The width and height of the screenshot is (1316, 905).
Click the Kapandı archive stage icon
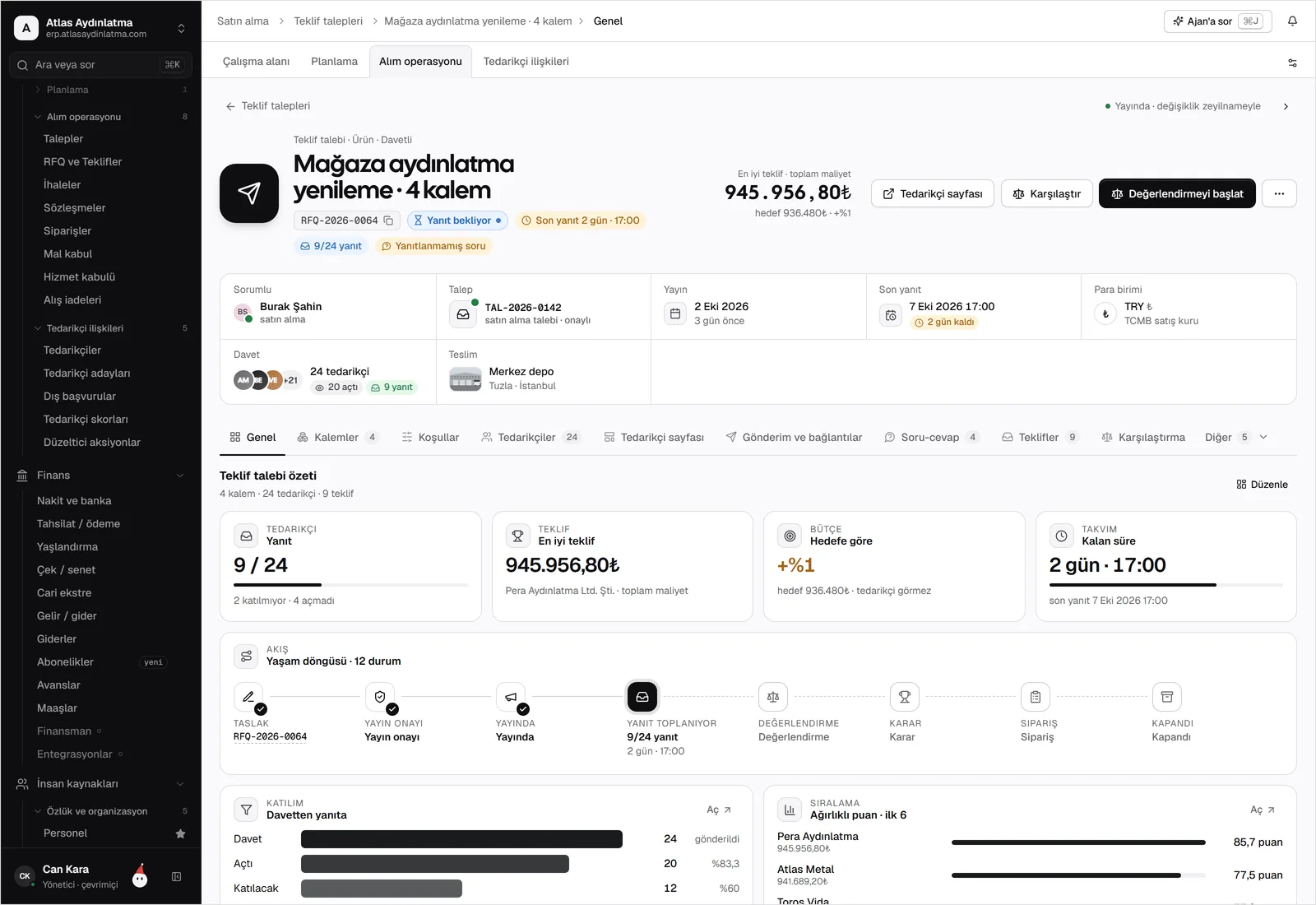click(x=1167, y=697)
